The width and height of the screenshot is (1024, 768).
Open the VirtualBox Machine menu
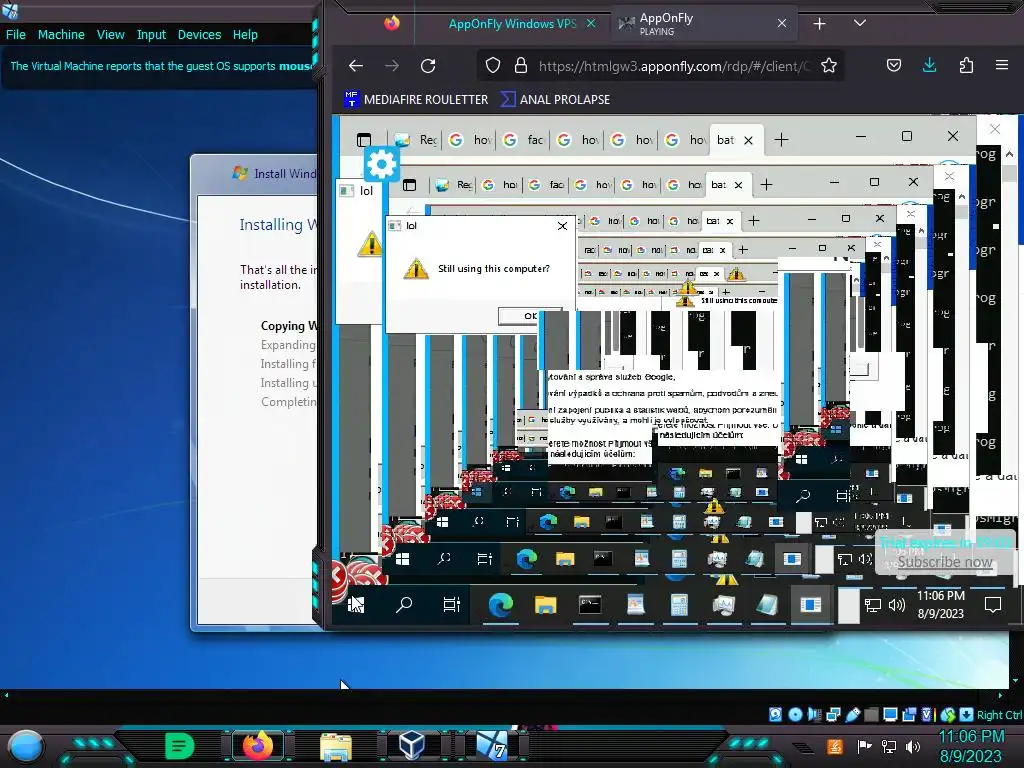point(61,35)
